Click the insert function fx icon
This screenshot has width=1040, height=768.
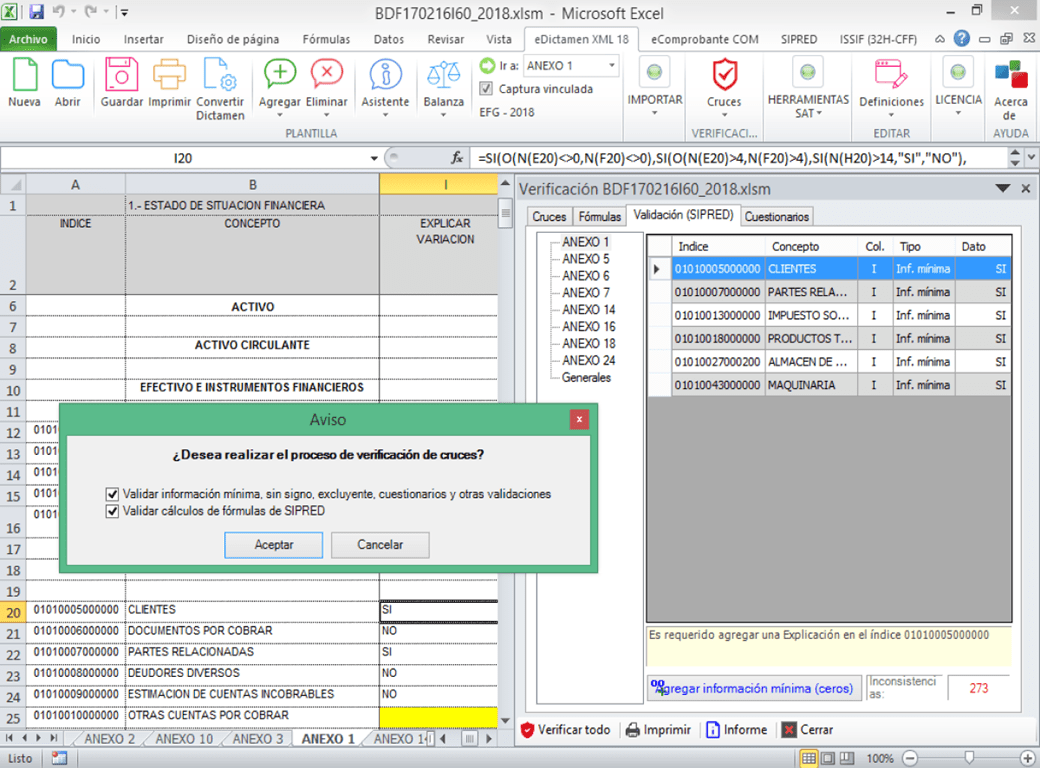coord(457,158)
